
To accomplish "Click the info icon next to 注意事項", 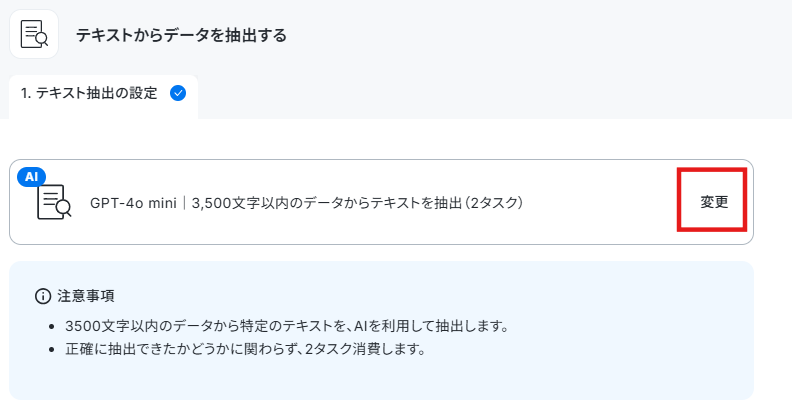I will (x=43, y=296).
